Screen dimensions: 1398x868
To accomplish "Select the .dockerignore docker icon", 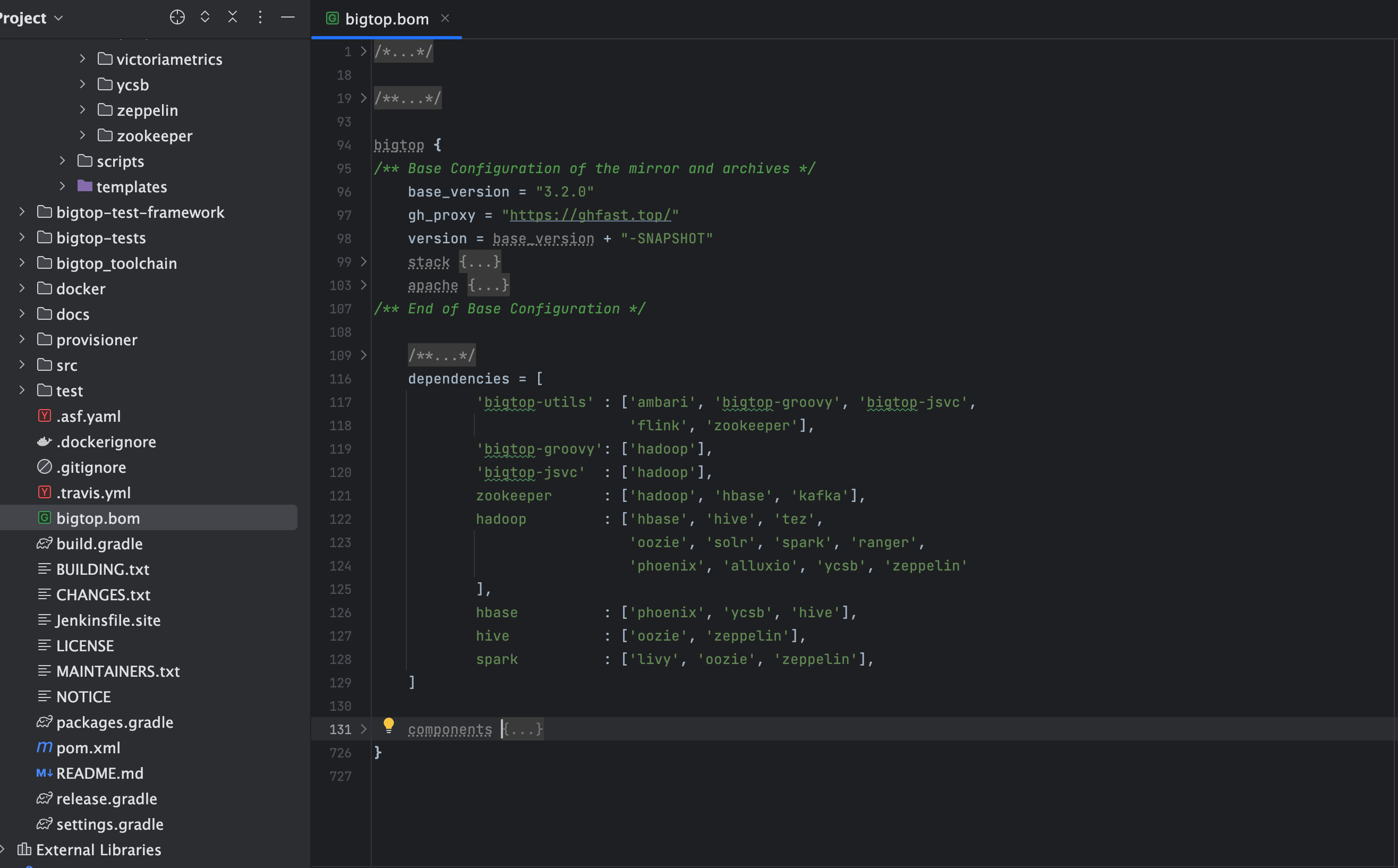I will [44, 441].
